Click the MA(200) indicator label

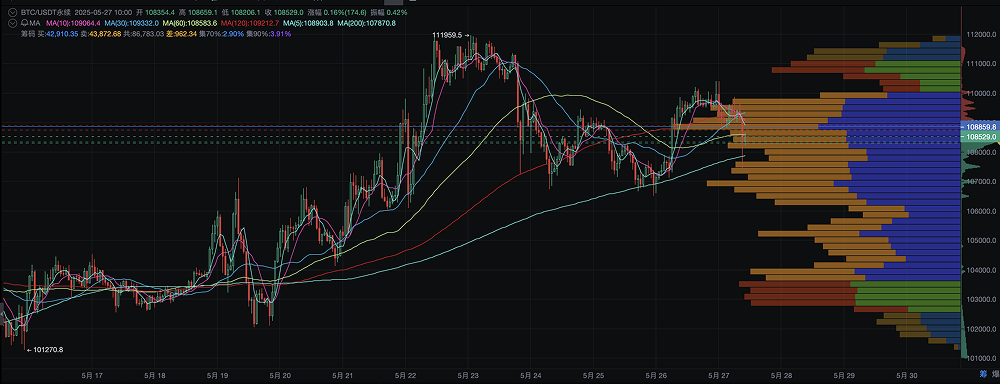click(367, 23)
